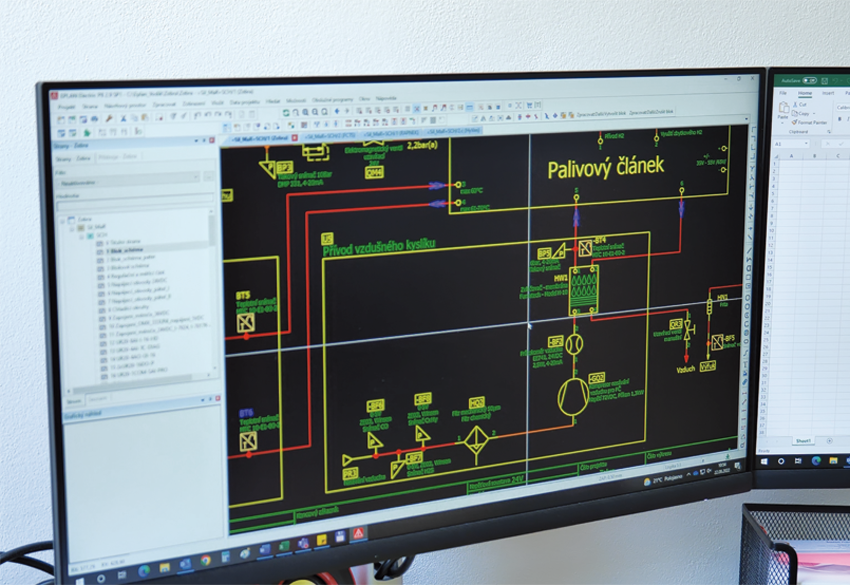
Task: Click the Start button on the Excel monitor taskbar
Action: 764,461
